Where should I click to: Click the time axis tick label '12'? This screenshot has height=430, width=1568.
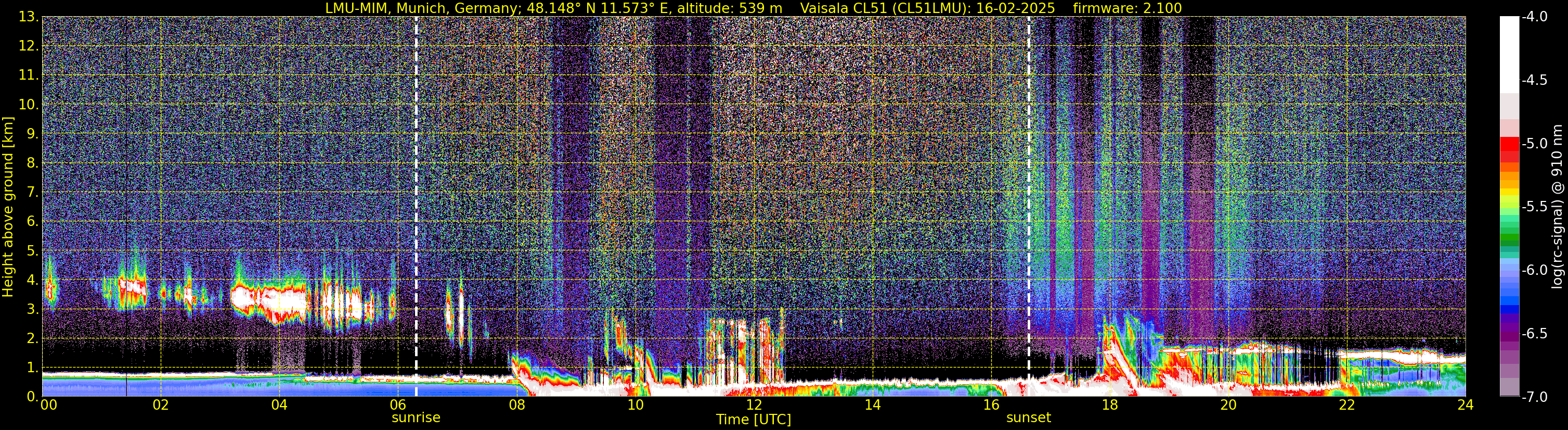coord(754,405)
